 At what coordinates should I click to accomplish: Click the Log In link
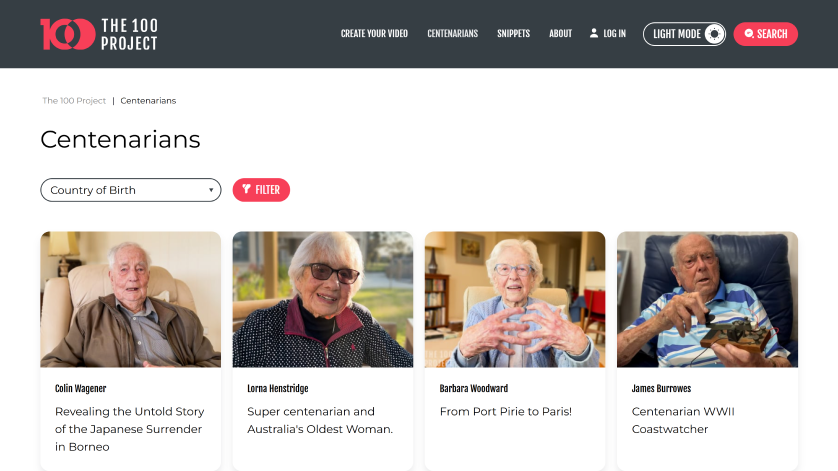click(615, 34)
